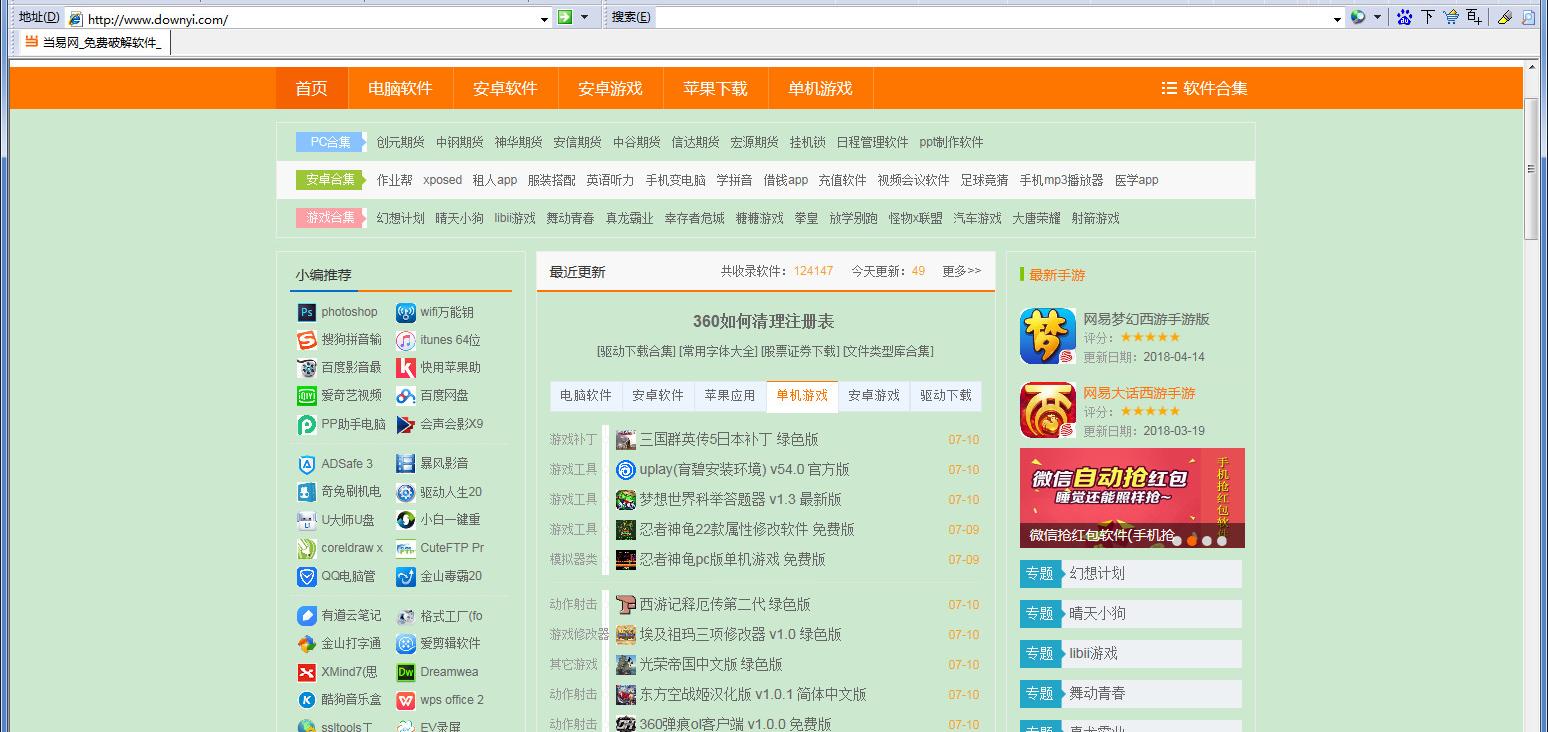Click the 微信自动抢红包 banner image
Image resolution: width=1548 pixels, height=732 pixels.
point(1132,498)
